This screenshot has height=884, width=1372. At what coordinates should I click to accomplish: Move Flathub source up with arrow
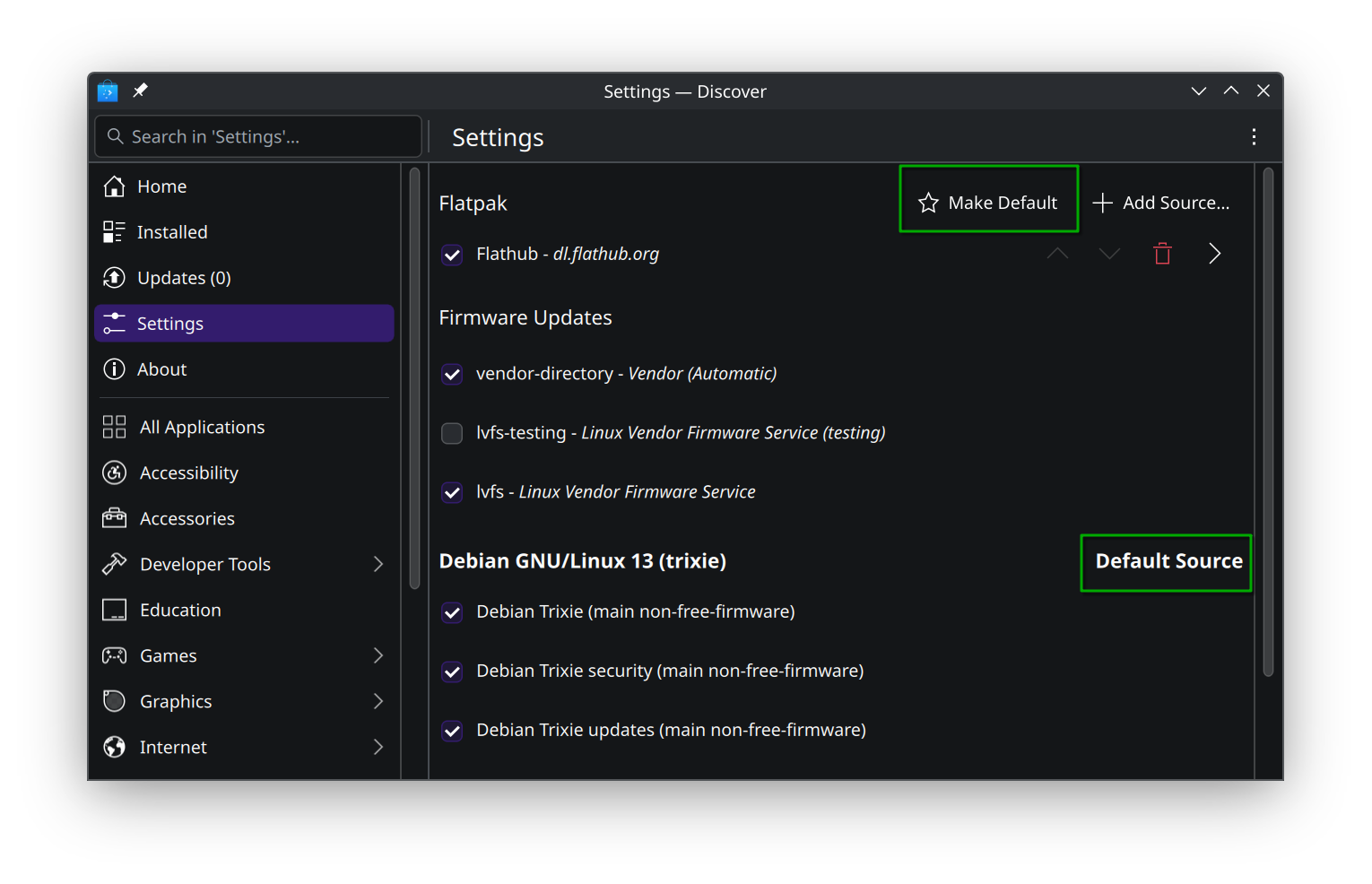(1057, 254)
